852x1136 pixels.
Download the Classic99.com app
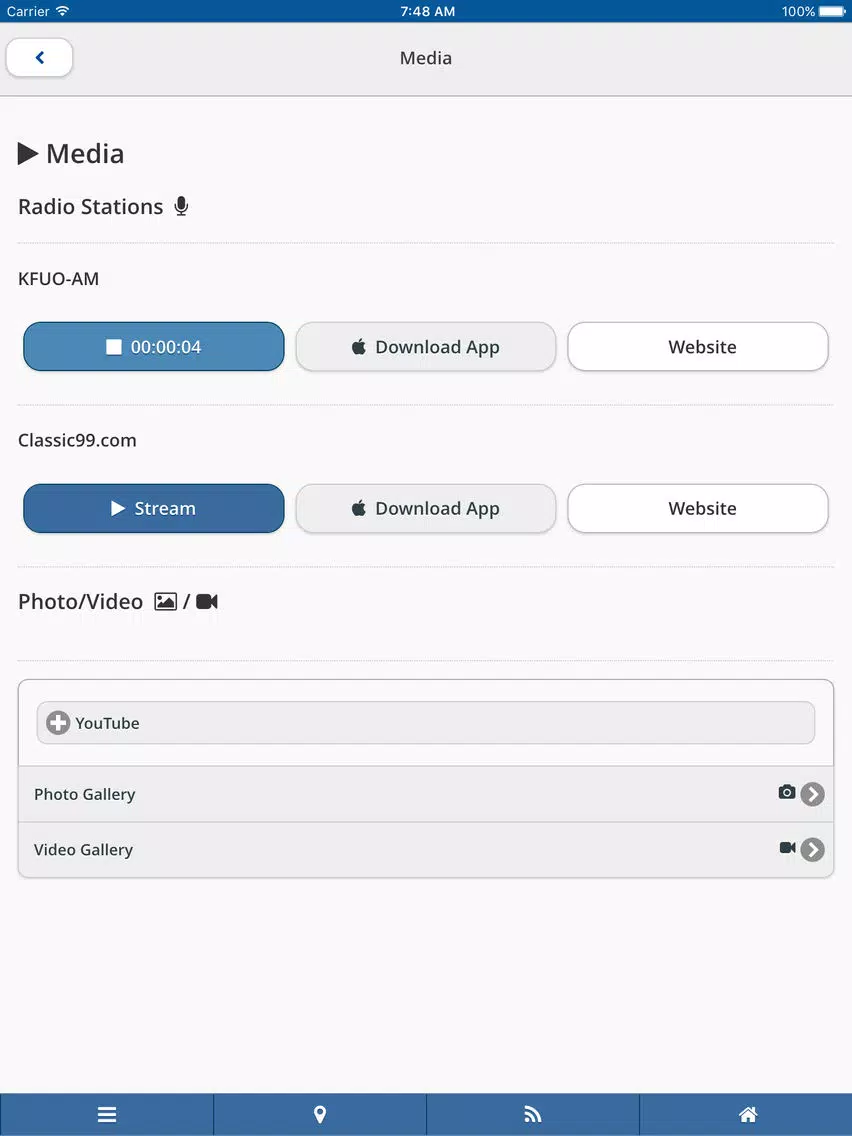click(x=426, y=509)
